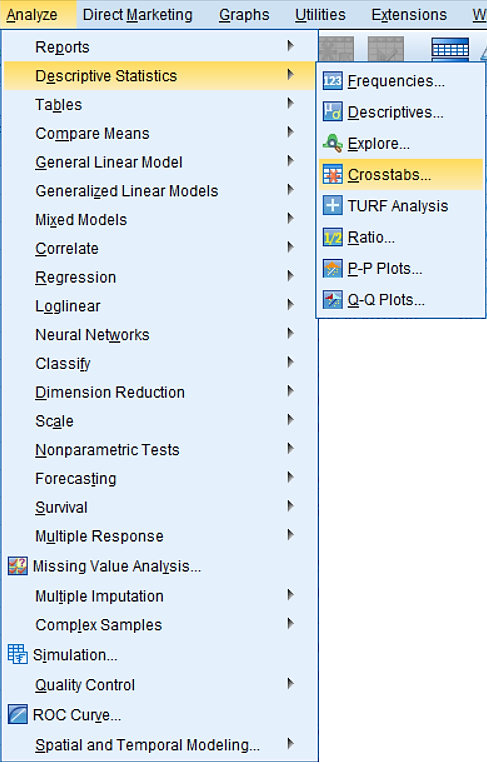Click the blue data table toolbar icon

[450, 49]
